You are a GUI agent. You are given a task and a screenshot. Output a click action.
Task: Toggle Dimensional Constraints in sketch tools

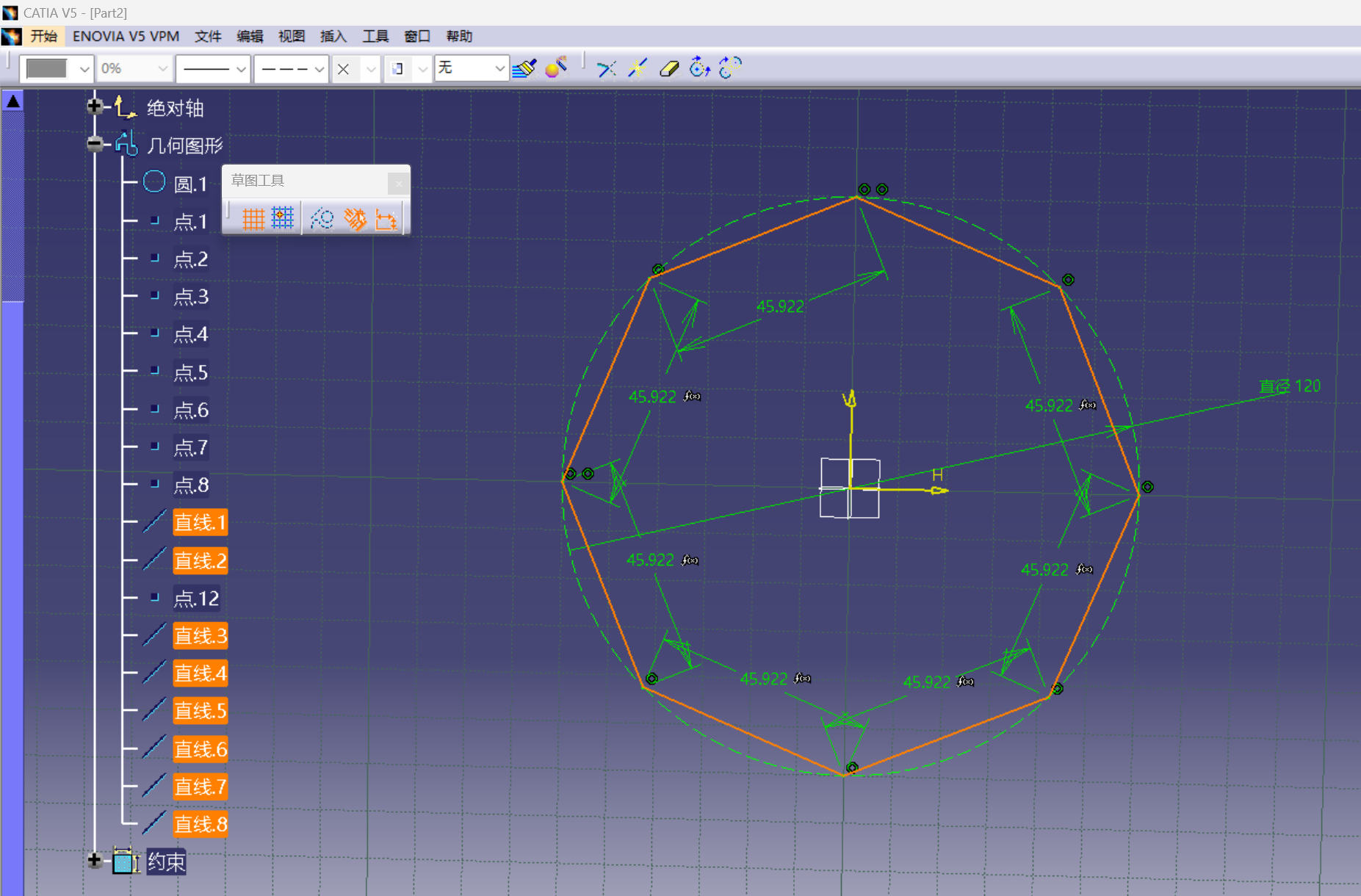click(x=386, y=219)
